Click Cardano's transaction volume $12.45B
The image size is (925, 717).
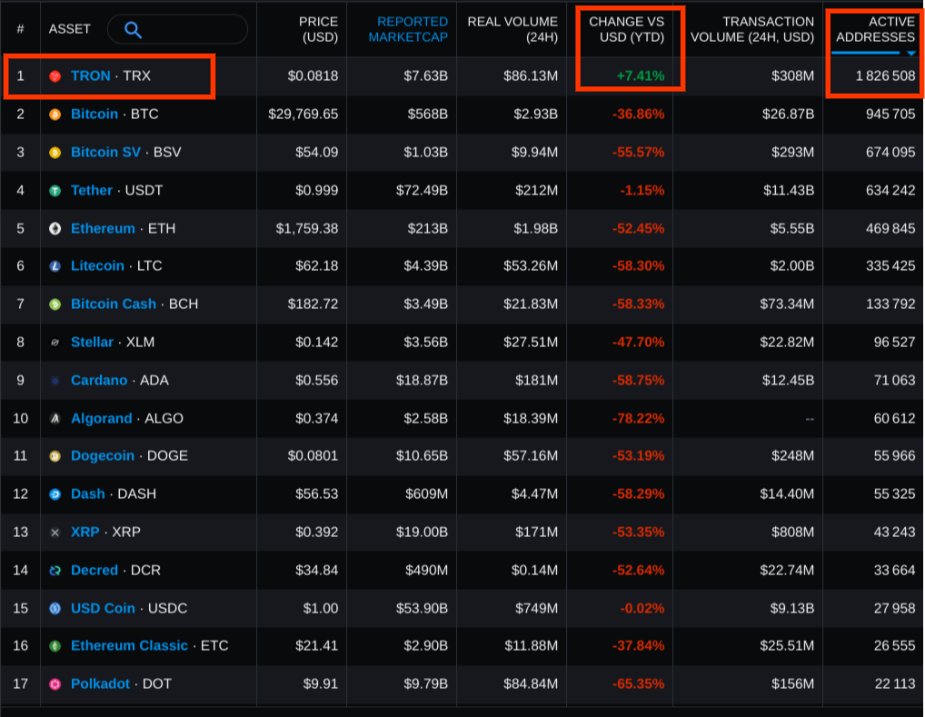click(788, 381)
